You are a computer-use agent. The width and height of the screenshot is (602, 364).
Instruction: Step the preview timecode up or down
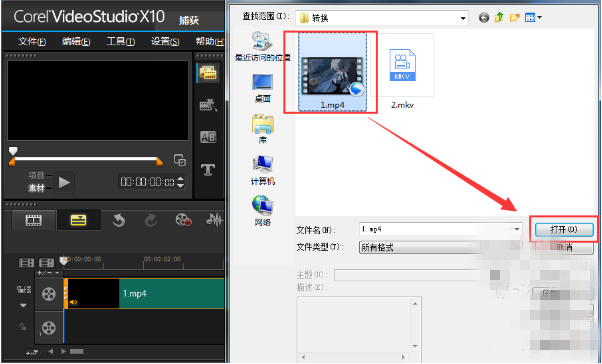180,182
